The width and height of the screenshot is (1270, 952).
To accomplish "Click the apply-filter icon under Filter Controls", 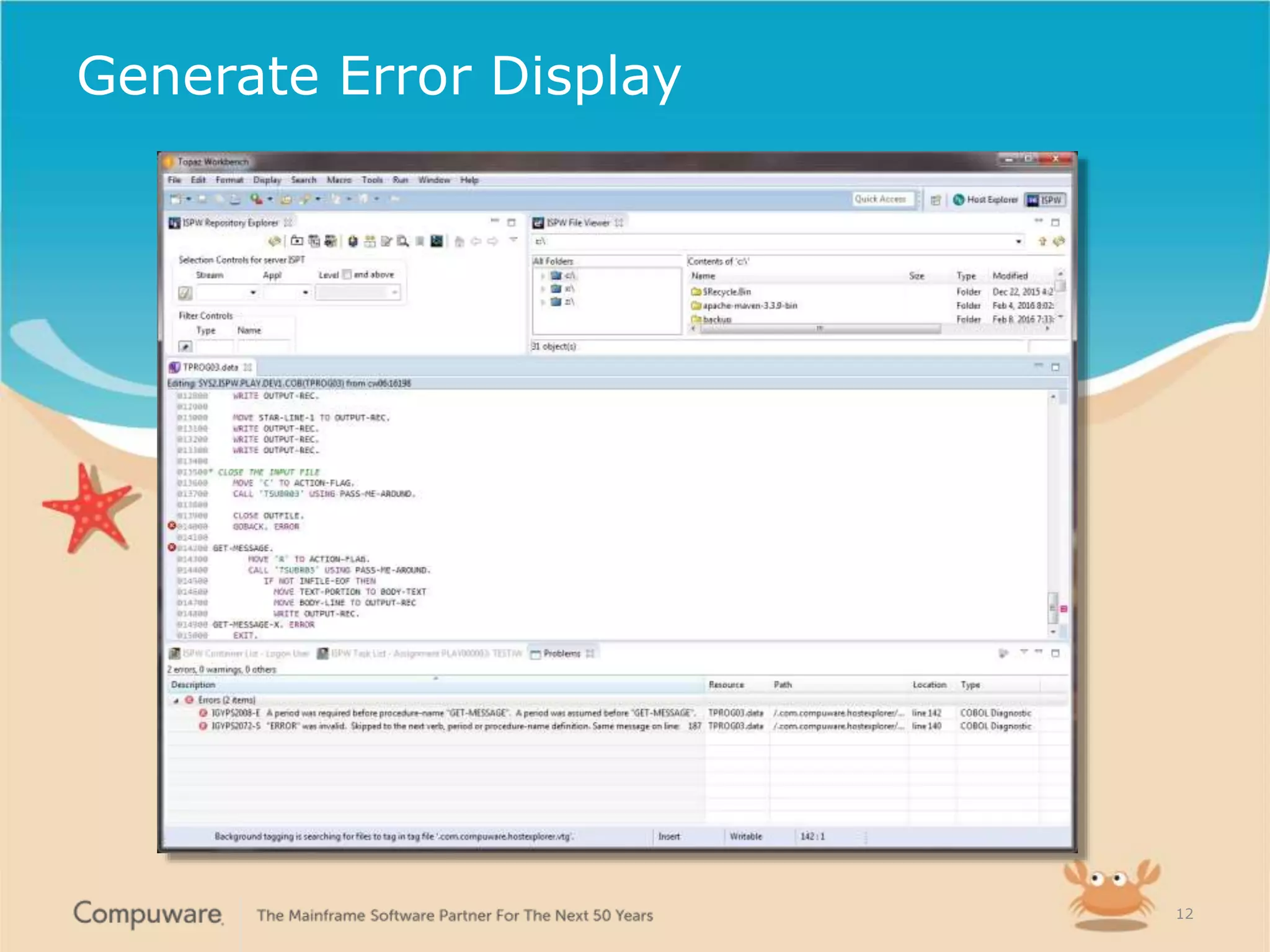I will (x=185, y=346).
